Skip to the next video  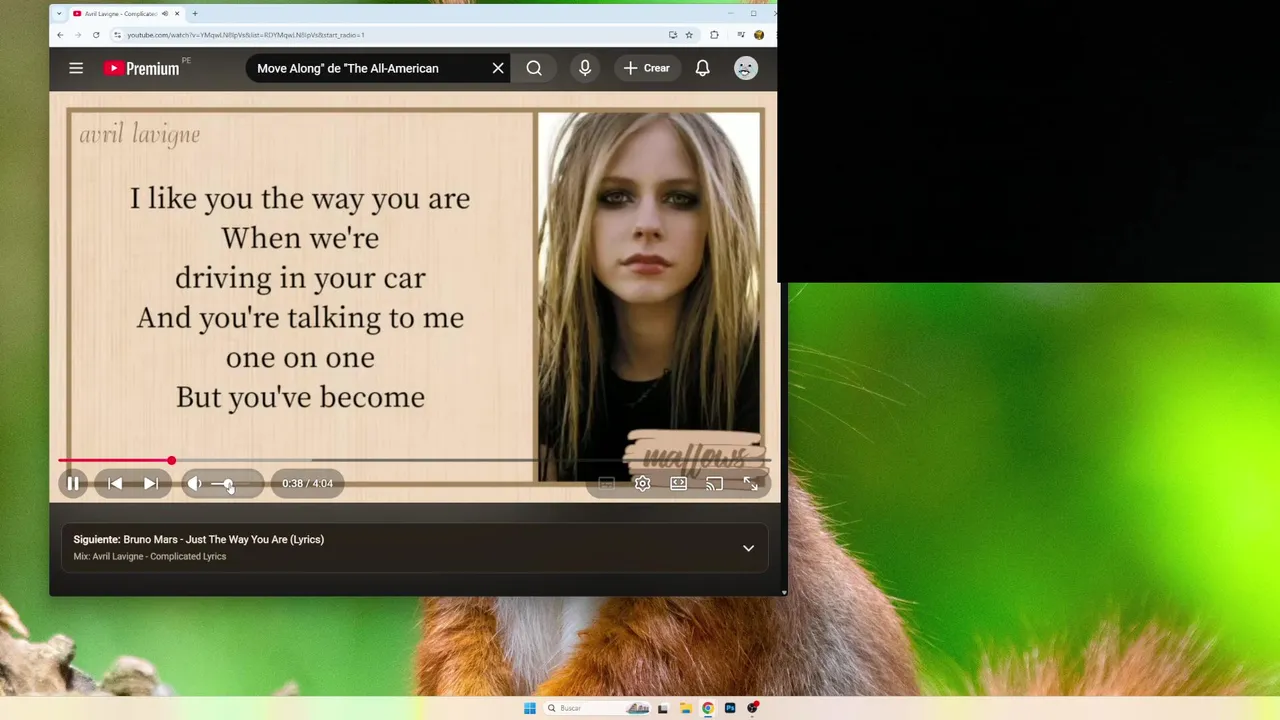(151, 484)
